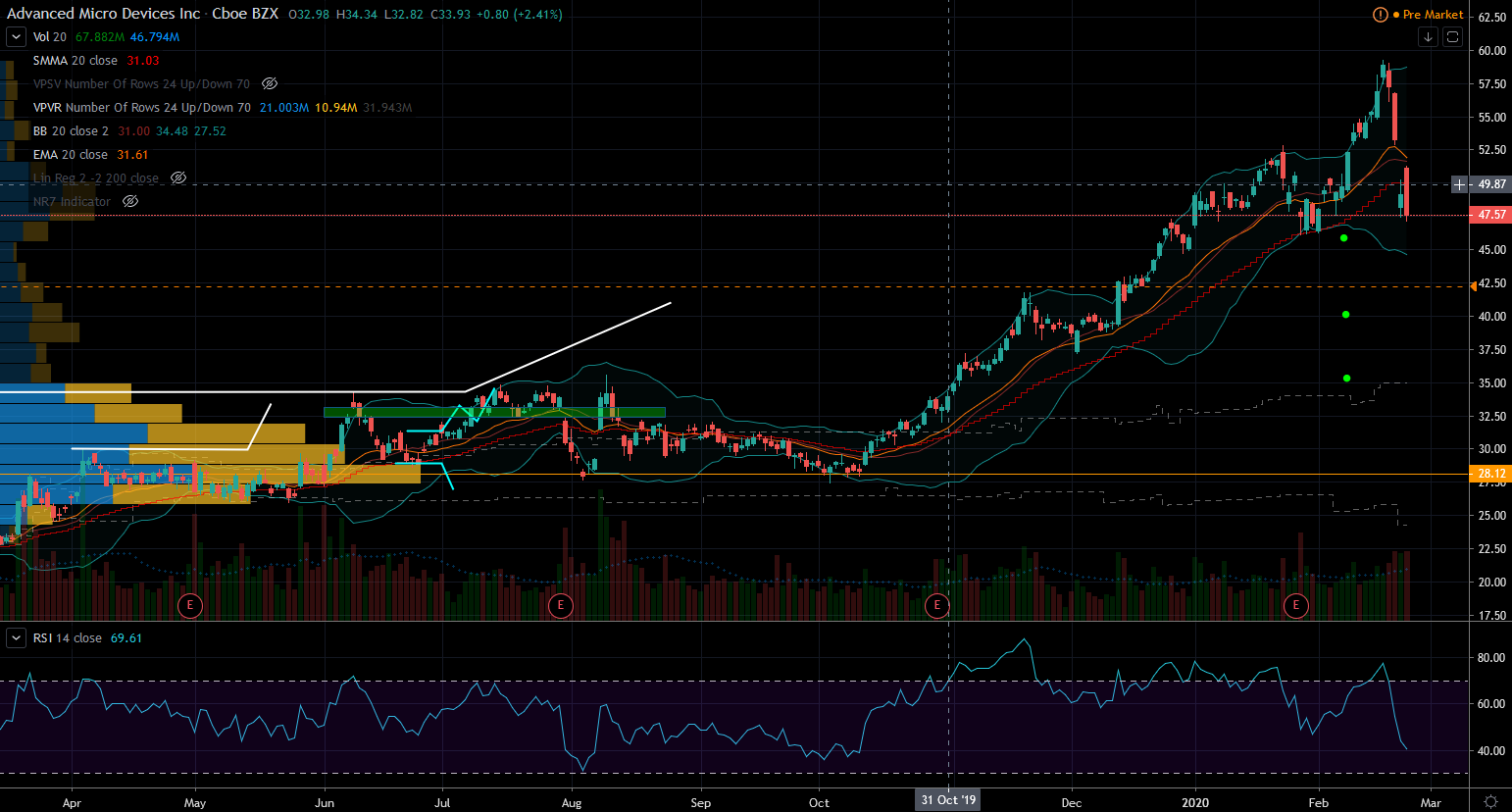Screen dimensions: 1512x812
Task: Select the EMA 20 close indicator
Action: coord(71,155)
